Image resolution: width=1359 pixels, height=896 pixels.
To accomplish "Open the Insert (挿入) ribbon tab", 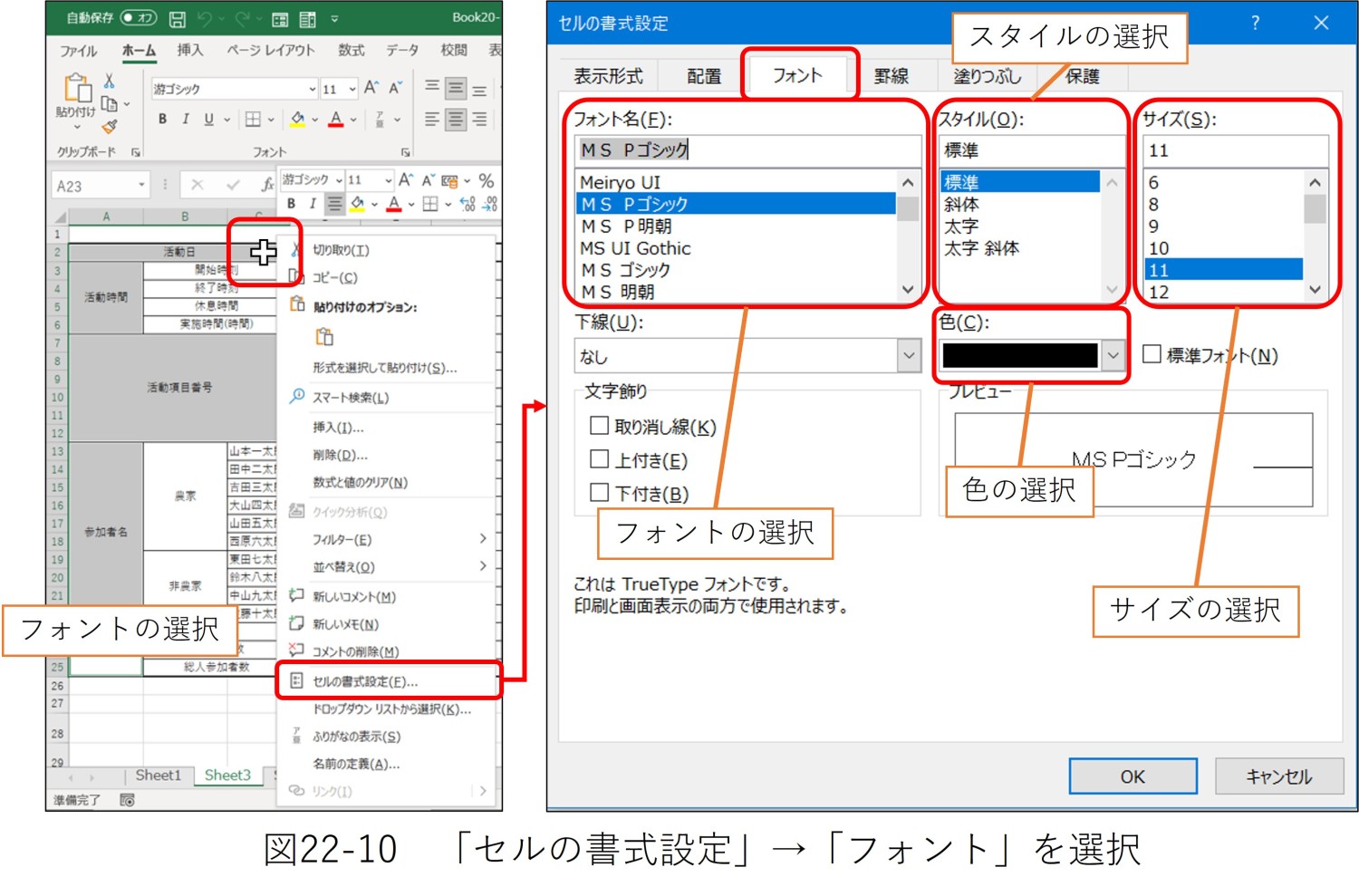I will [x=189, y=50].
